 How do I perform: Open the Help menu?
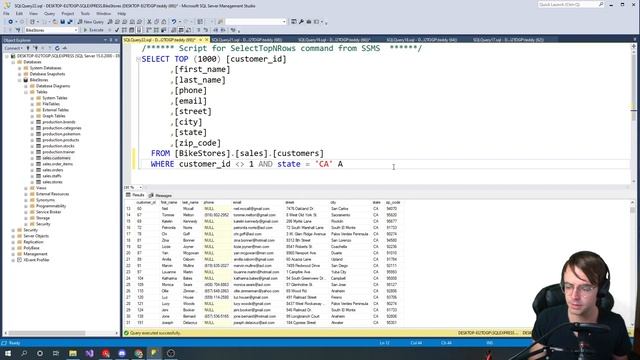(122, 13)
